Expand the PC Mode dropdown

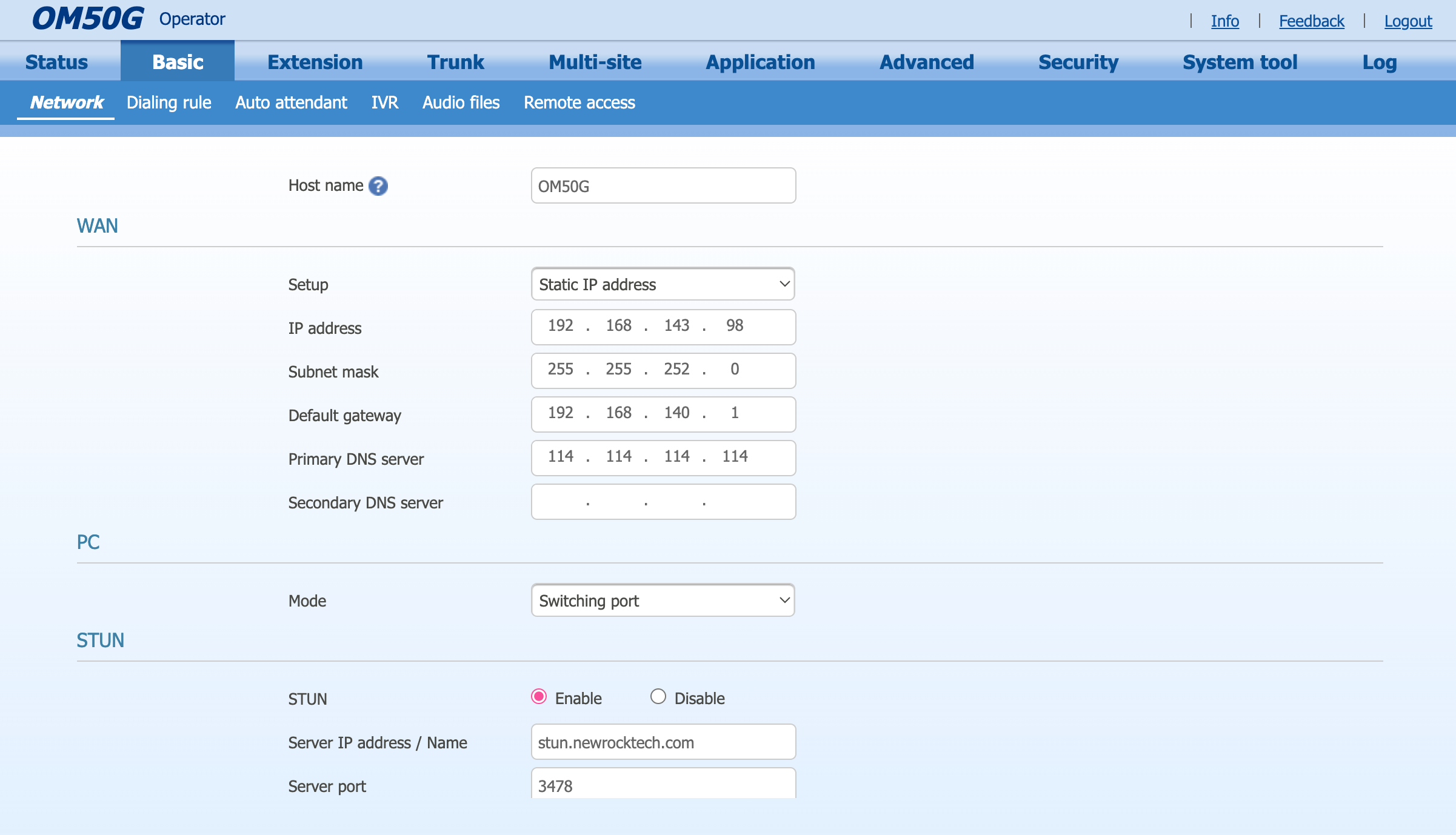pyautogui.click(x=663, y=600)
